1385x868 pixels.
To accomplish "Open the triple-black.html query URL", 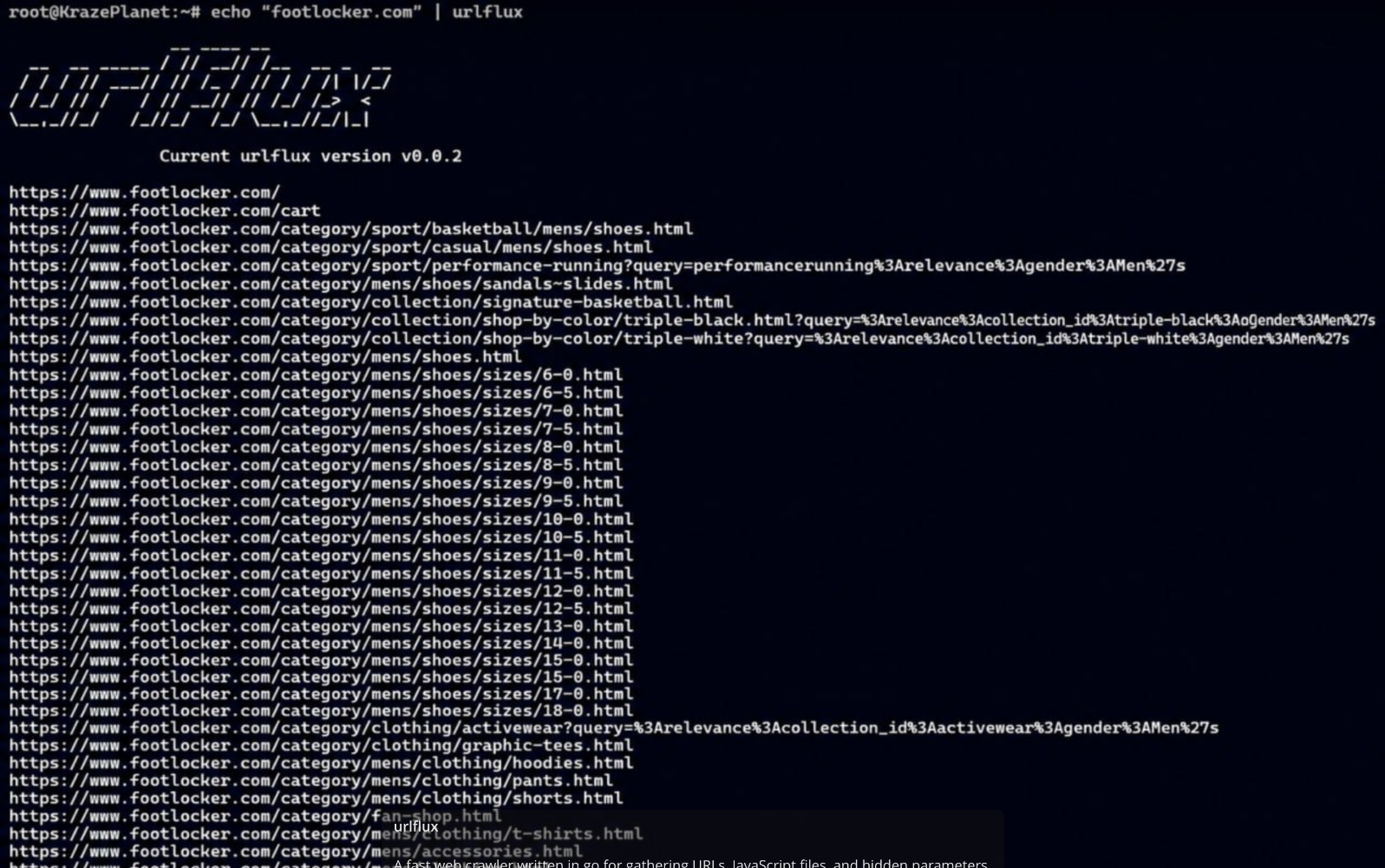I will 692,320.
